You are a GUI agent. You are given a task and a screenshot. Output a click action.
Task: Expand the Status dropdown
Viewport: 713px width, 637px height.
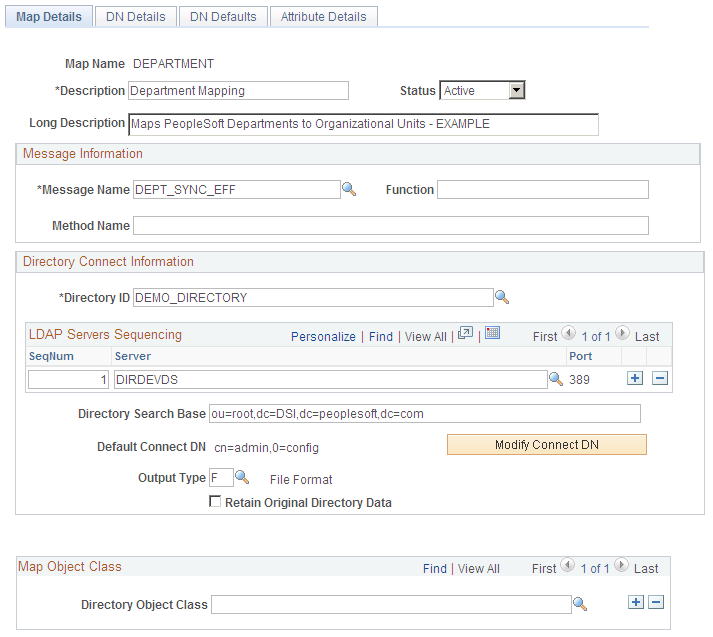point(517,90)
